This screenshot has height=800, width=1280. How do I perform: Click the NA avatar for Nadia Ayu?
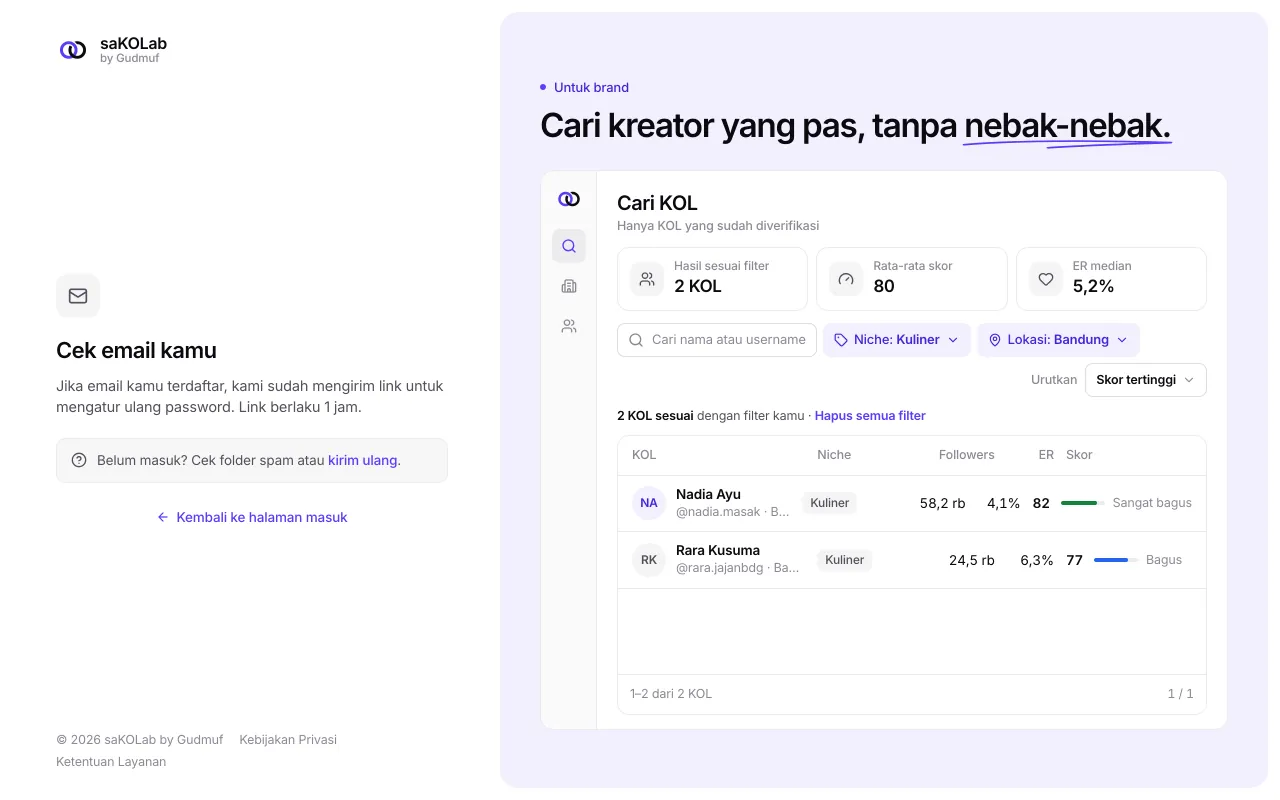[x=649, y=503]
